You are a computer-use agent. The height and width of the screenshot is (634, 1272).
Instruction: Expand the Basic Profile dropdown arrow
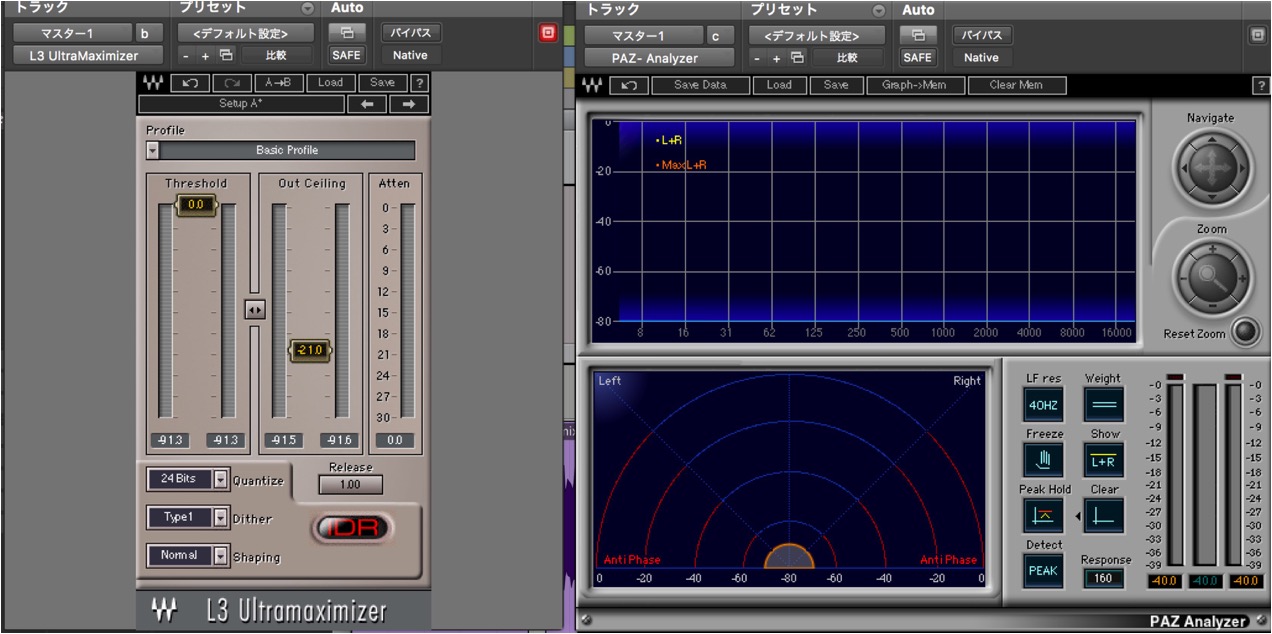(x=152, y=150)
